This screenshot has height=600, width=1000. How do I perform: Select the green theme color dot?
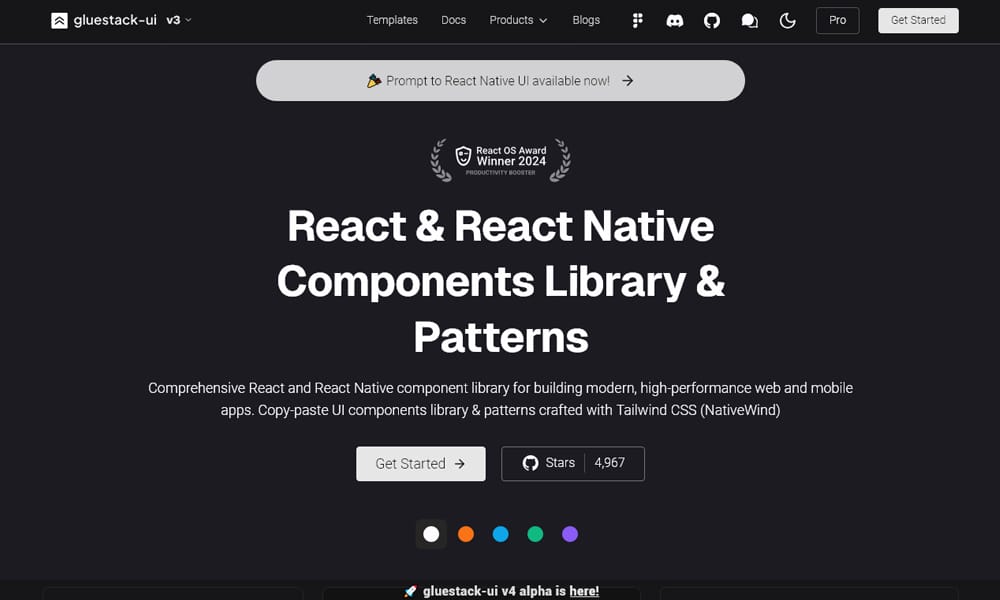535,534
